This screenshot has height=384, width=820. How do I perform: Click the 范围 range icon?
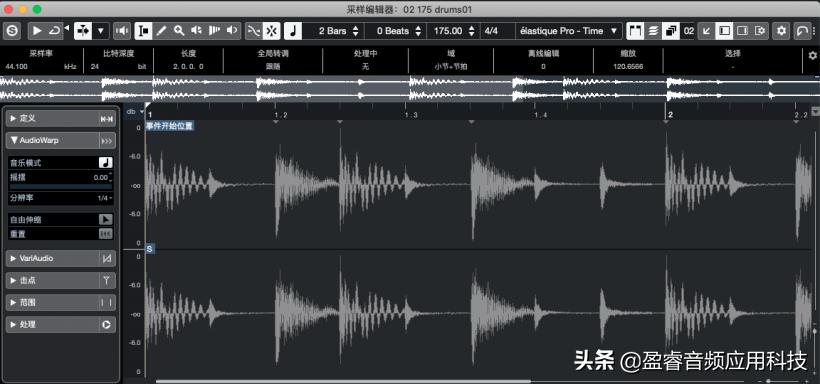coord(107,302)
